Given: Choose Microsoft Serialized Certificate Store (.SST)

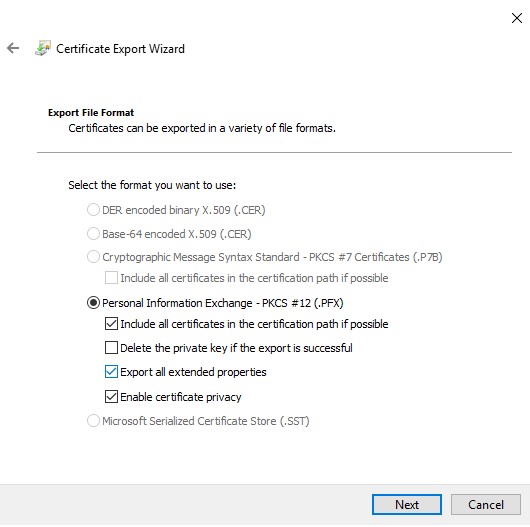Looking at the screenshot, I should 93,421.
